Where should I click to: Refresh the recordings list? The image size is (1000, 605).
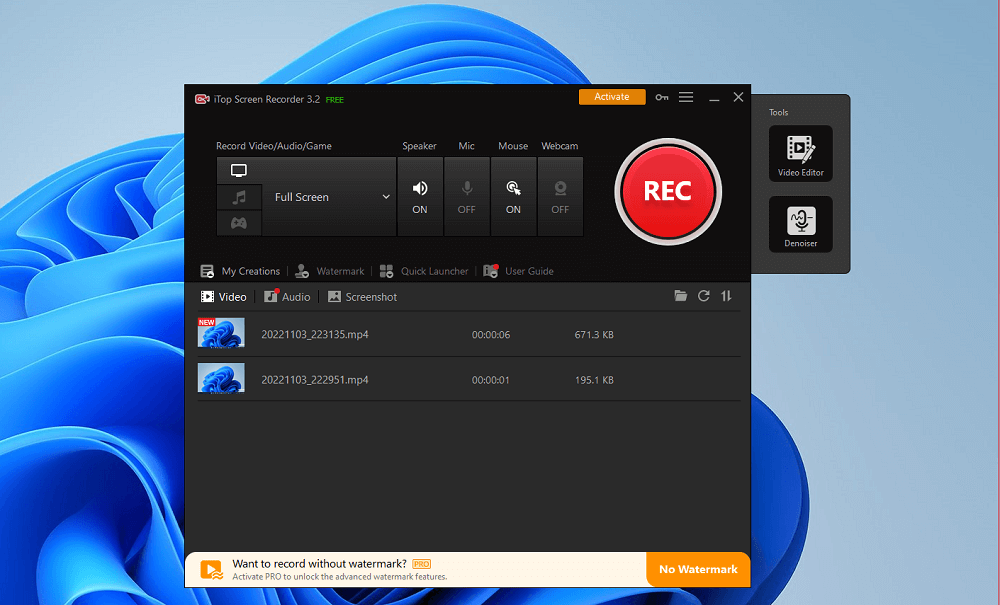pos(703,296)
